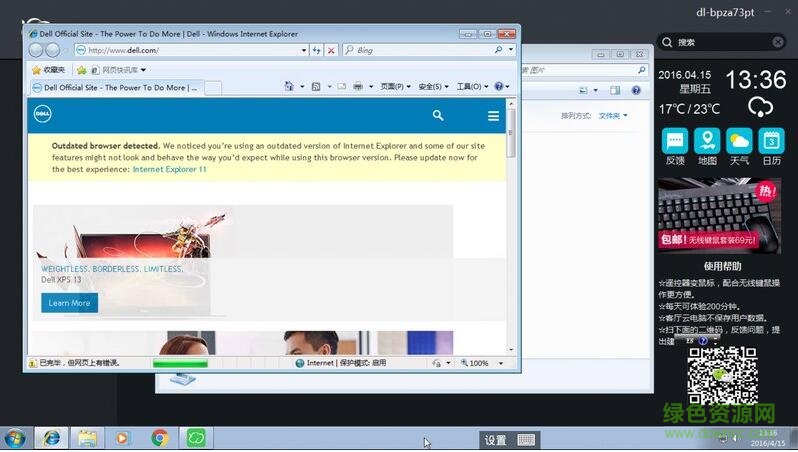
Task: Open the 安全(S) menu
Action: click(434, 87)
